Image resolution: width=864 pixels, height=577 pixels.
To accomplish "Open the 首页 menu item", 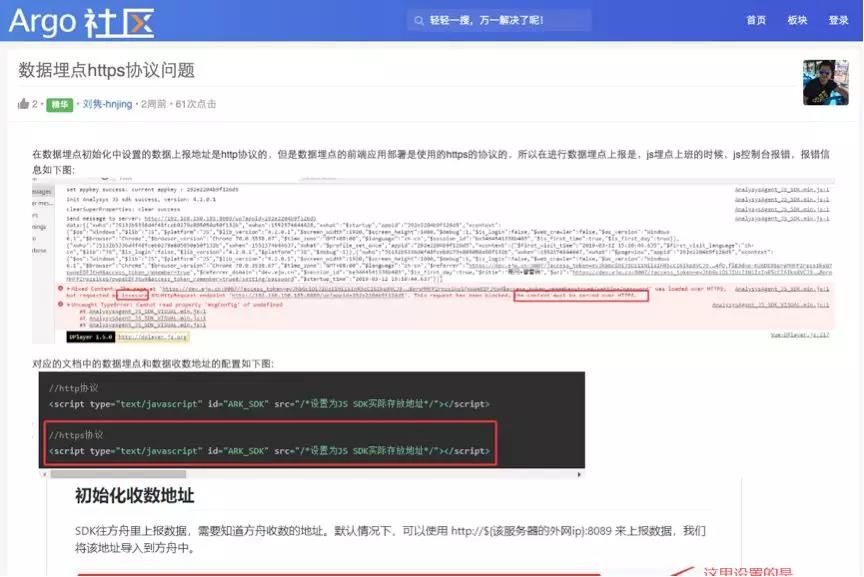I will [756, 20].
